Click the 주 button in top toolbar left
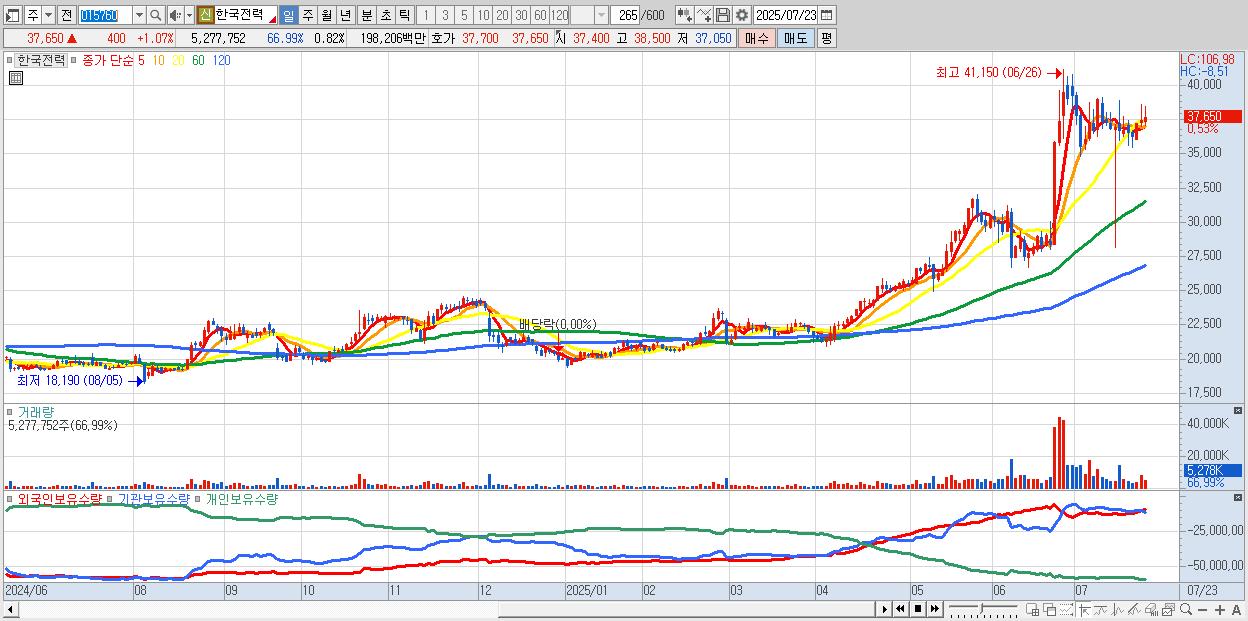Viewport: 1248px width, 621px height. coord(33,15)
